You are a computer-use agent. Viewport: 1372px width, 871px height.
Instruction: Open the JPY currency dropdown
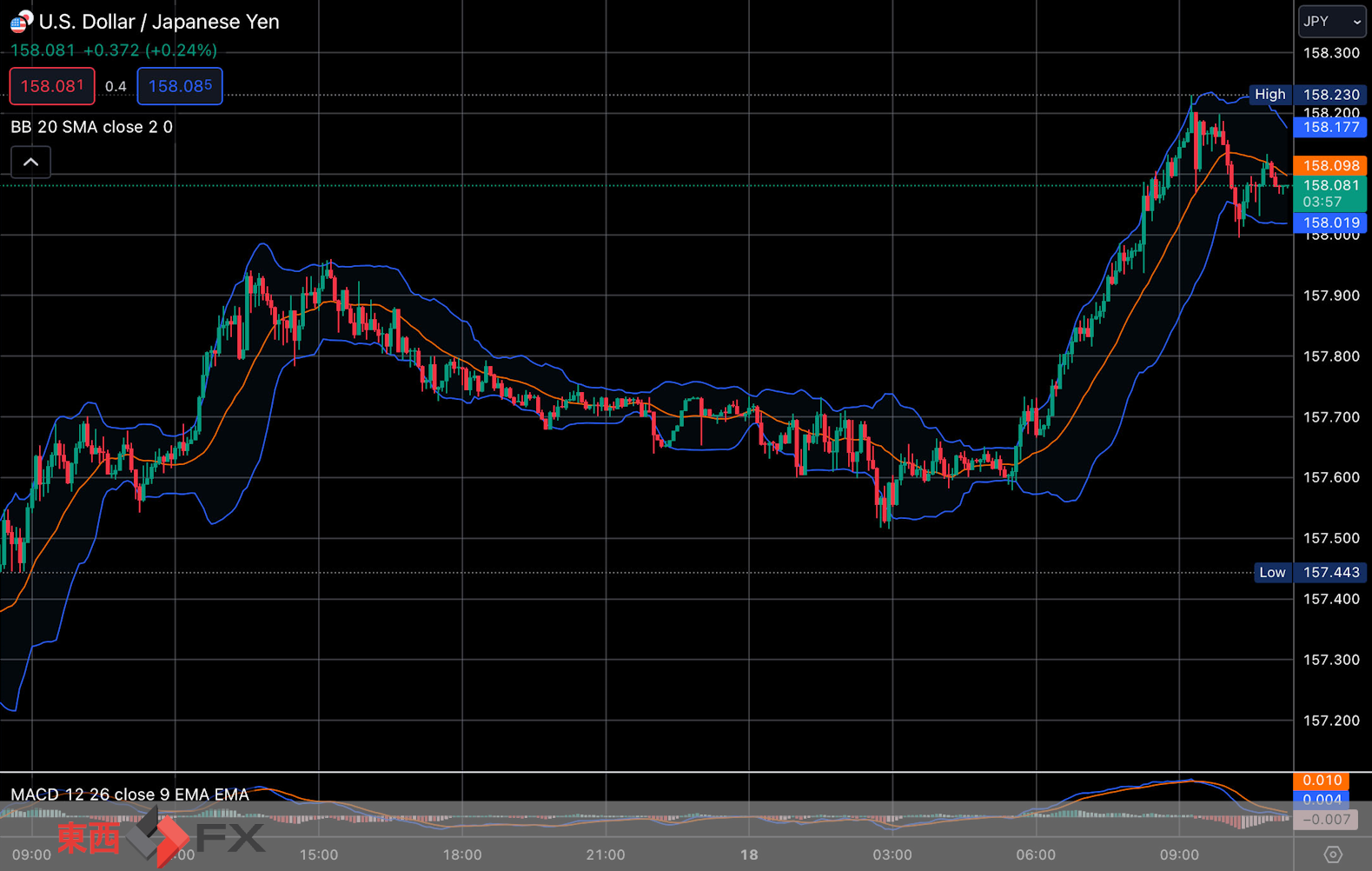click(x=1331, y=22)
